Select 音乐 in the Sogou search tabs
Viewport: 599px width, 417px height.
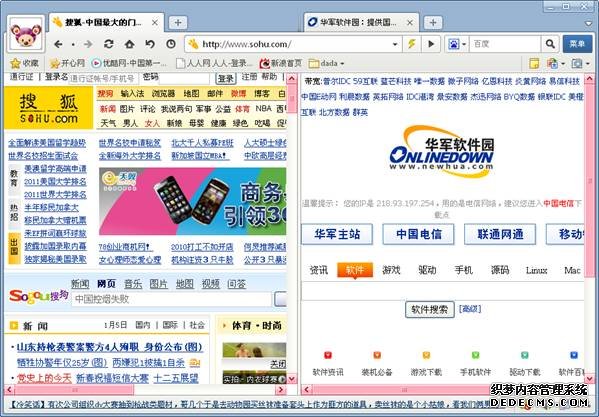tap(133, 284)
